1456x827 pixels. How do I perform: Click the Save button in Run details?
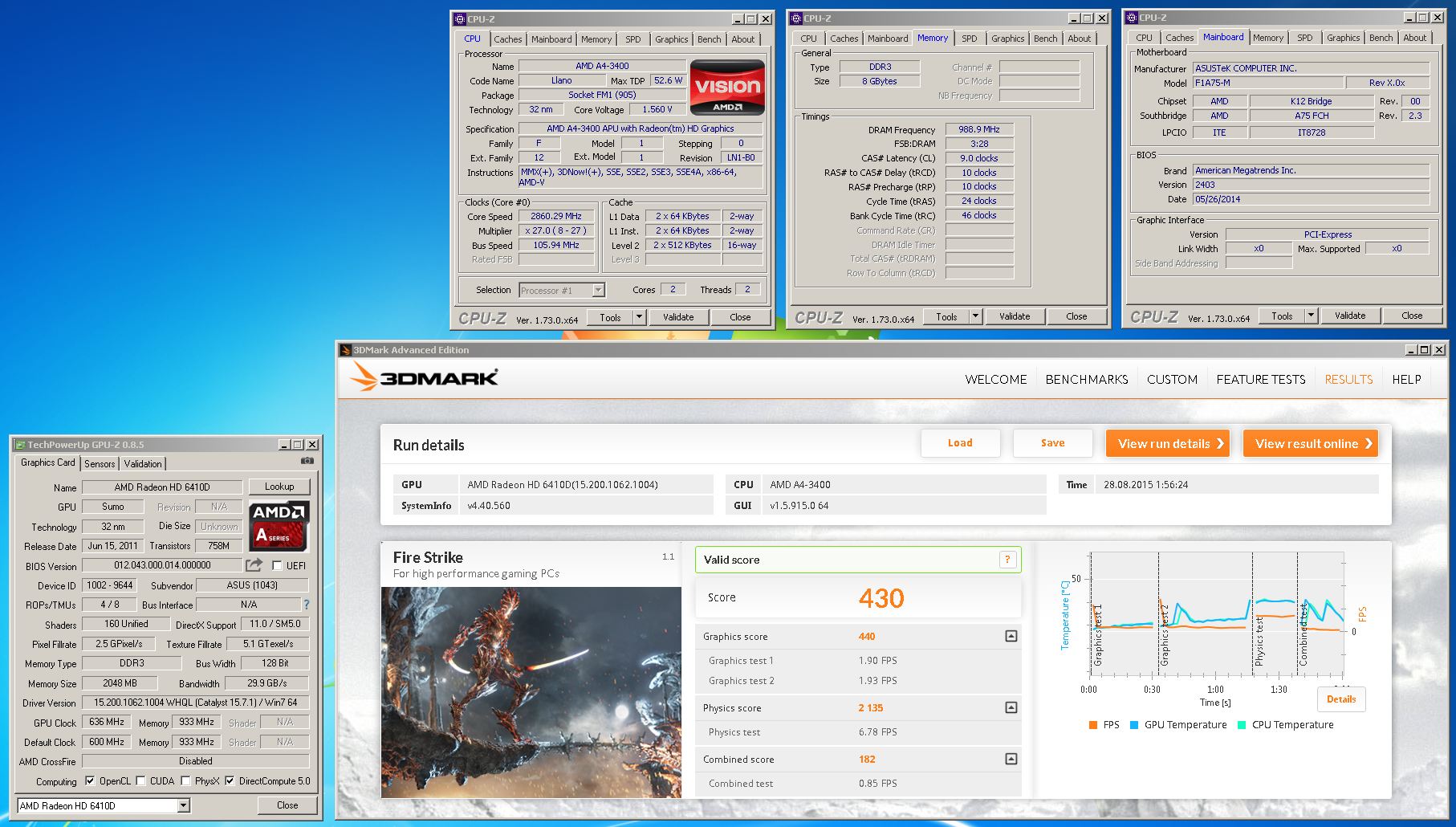click(x=1052, y=443)
